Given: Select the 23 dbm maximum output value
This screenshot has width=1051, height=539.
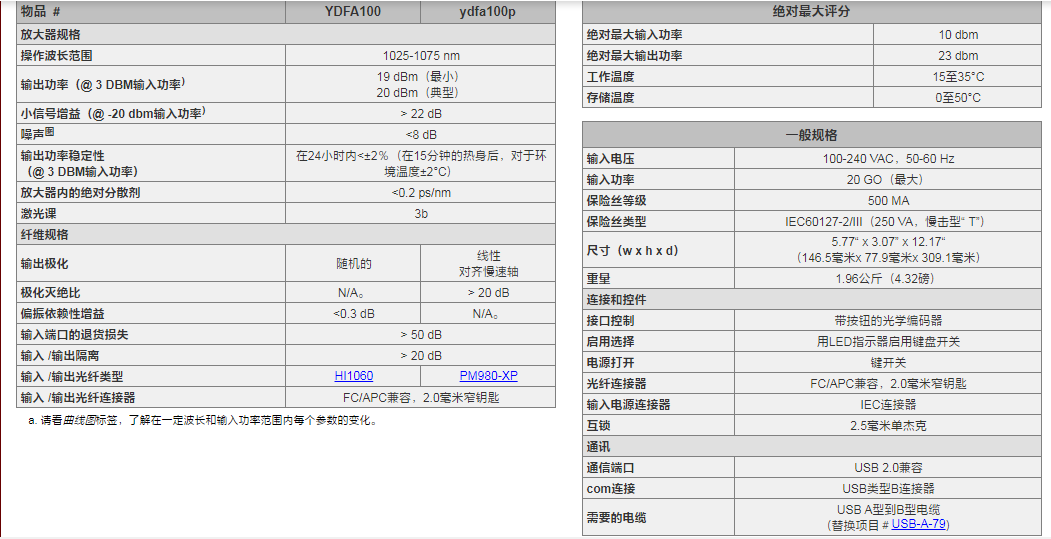Looking at the screenshot, I should (957, 56).
